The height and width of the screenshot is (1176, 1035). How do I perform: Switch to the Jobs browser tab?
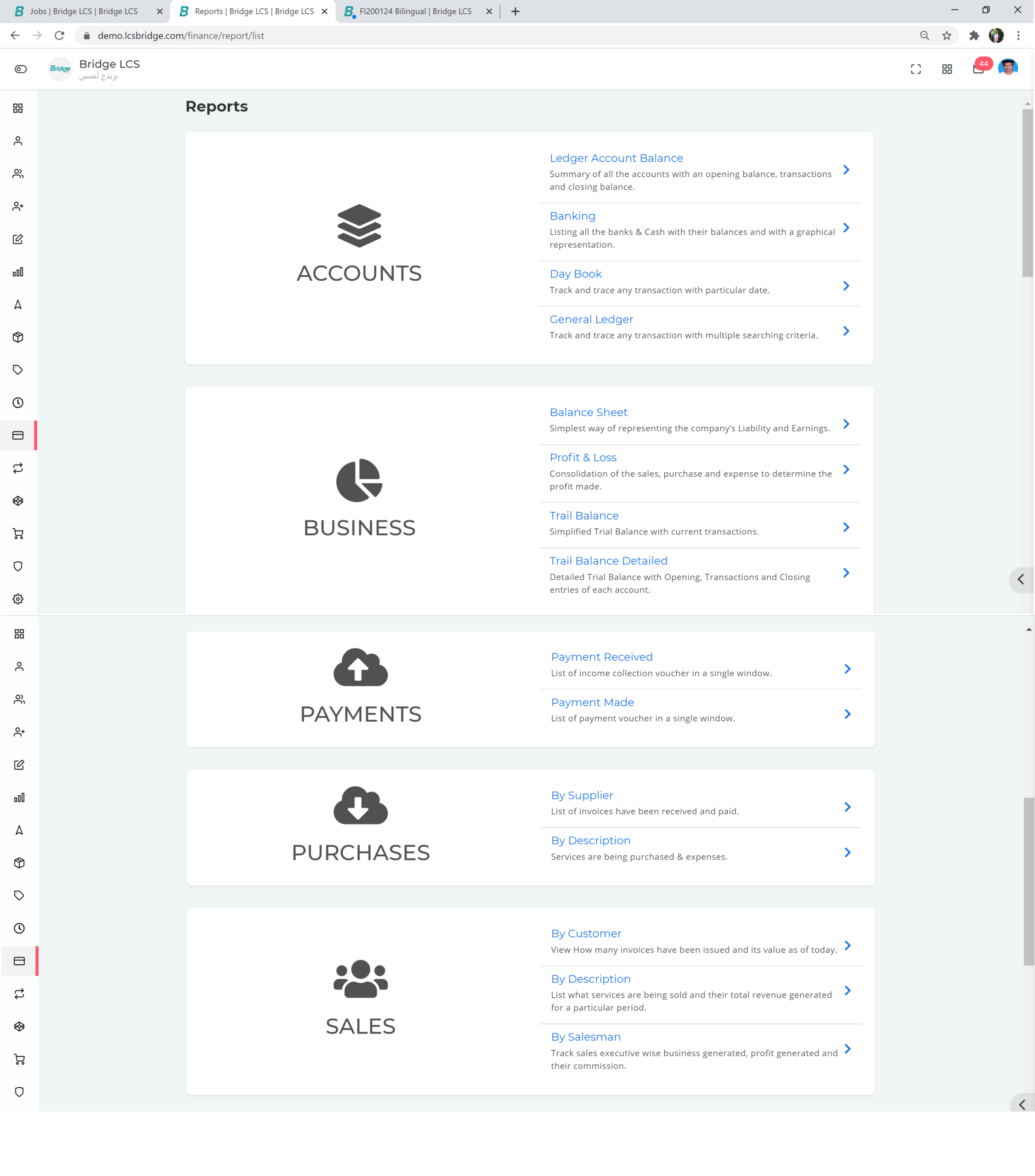point(84,11)
